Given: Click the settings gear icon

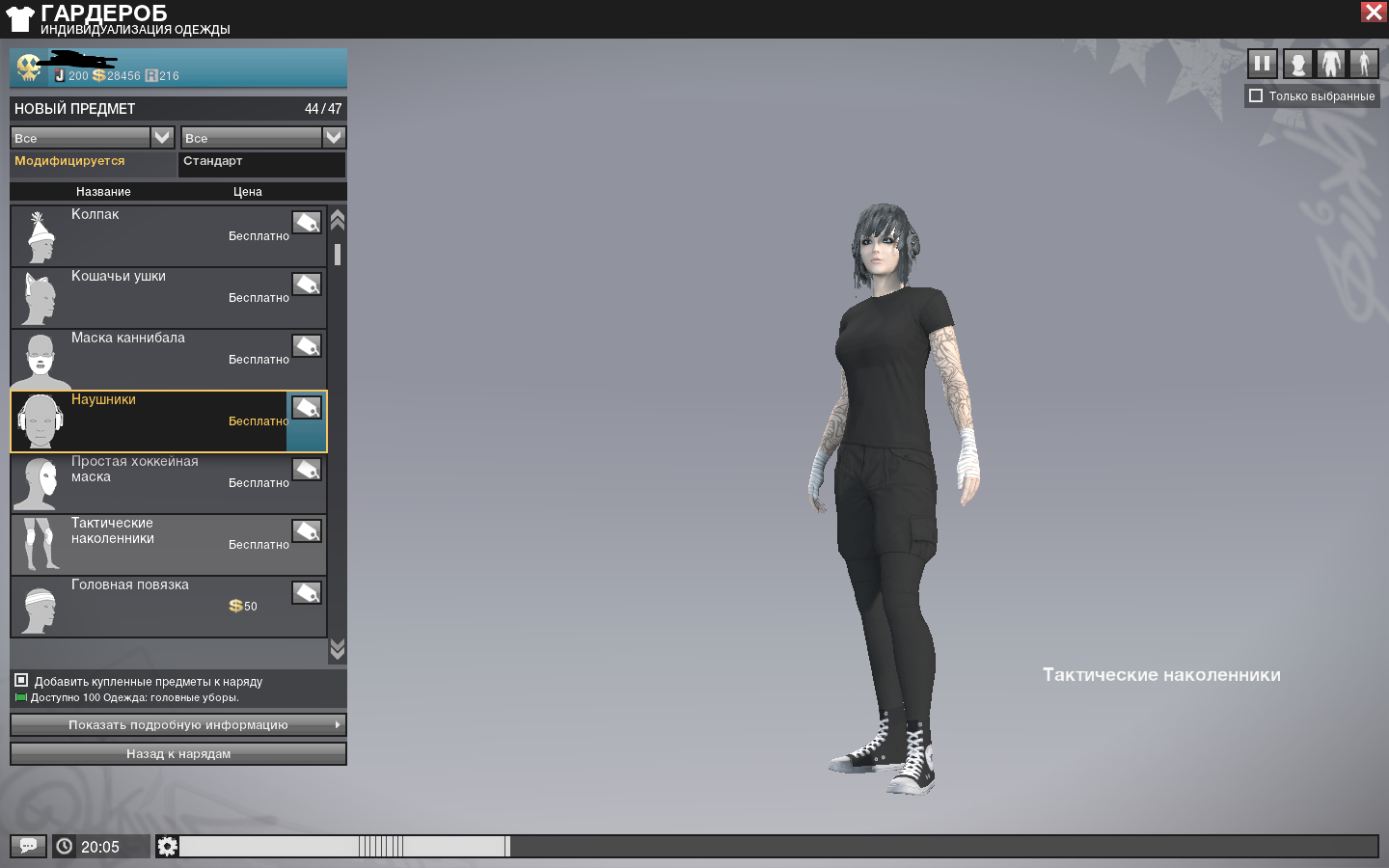Looking at the screenshot, I should click(167, 846).
